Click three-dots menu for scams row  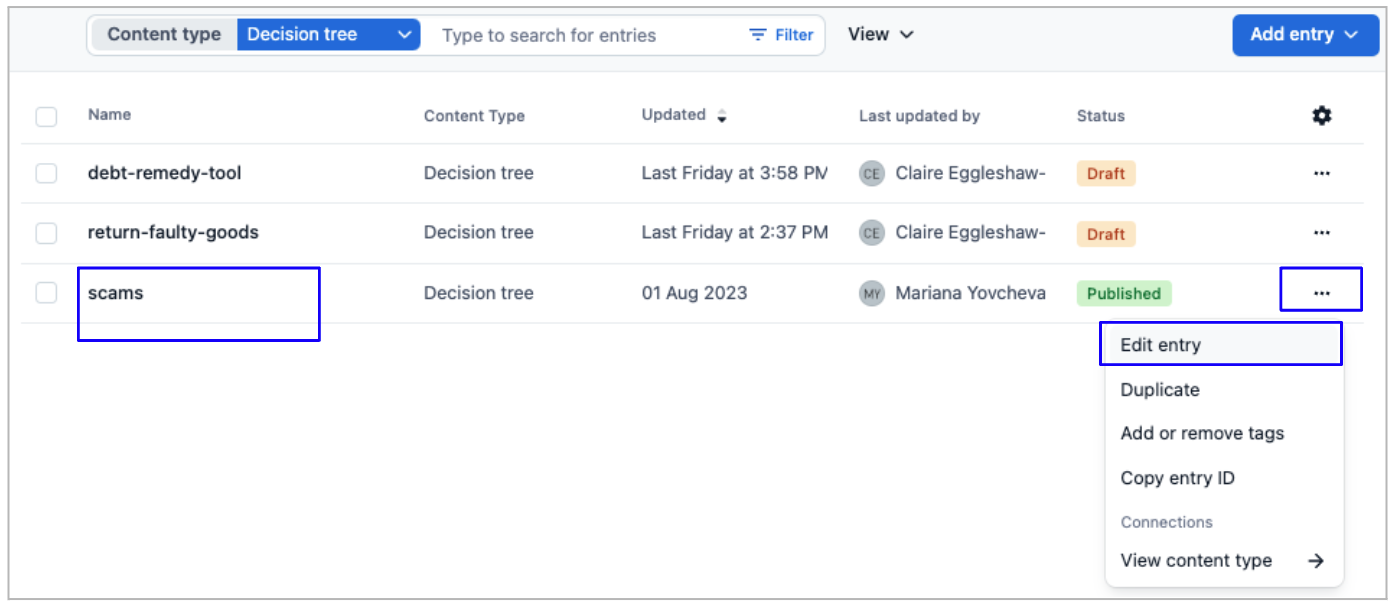(1321, 293)
